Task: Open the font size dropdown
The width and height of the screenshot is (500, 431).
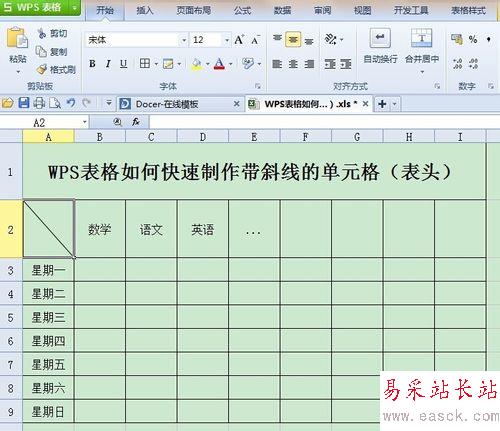Action: 227,40
